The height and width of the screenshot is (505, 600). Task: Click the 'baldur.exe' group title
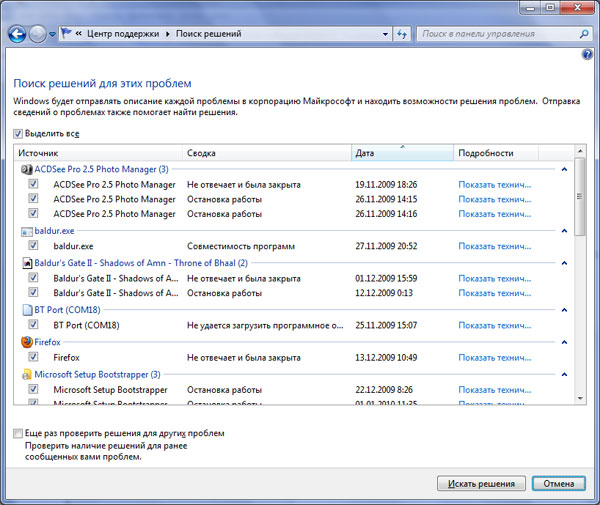click(54, 231)
